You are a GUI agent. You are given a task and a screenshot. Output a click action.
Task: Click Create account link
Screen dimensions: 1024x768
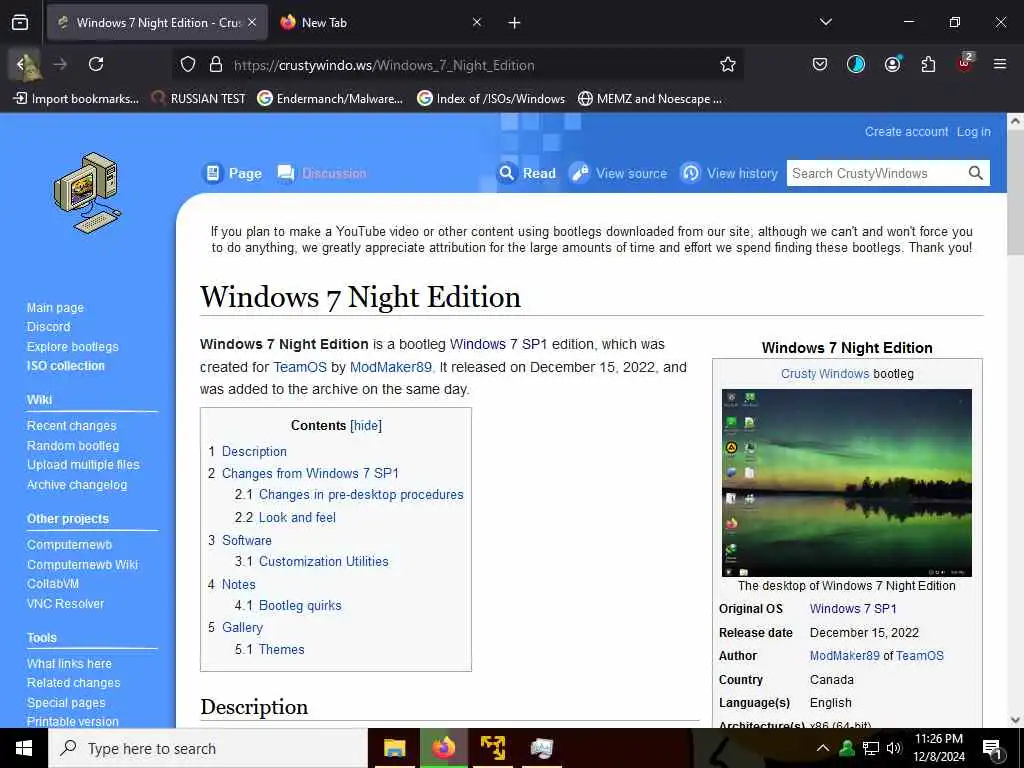[906, 131]
